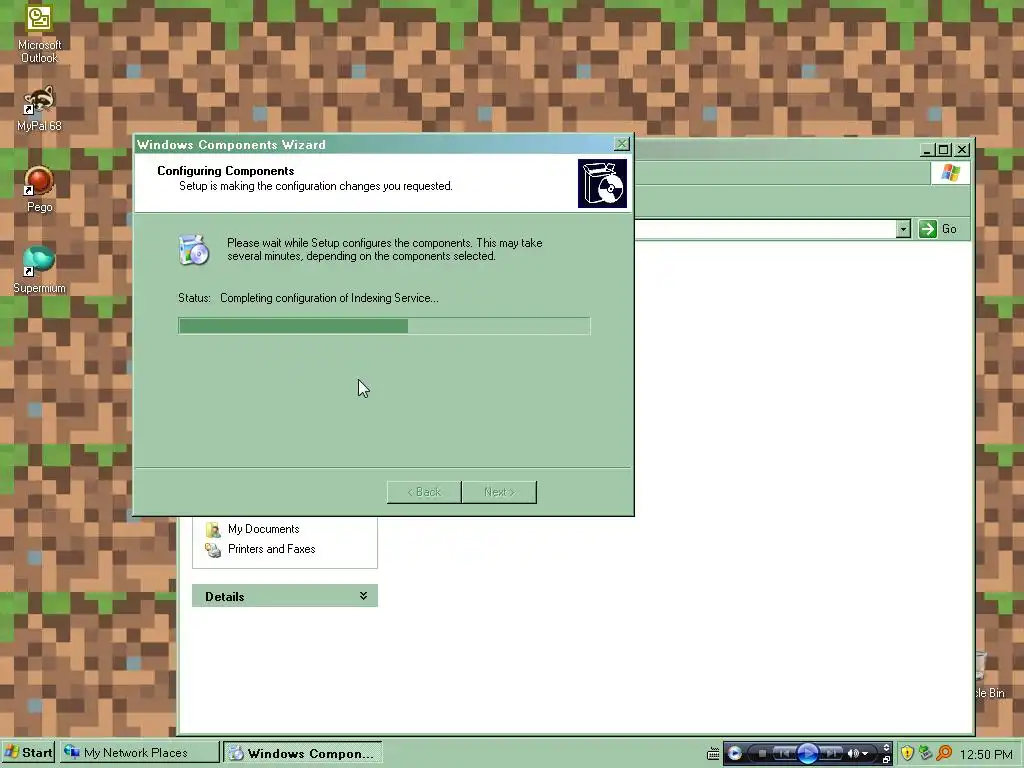
Task: Click the 'Details' panel header label
Action: [225, 596]
